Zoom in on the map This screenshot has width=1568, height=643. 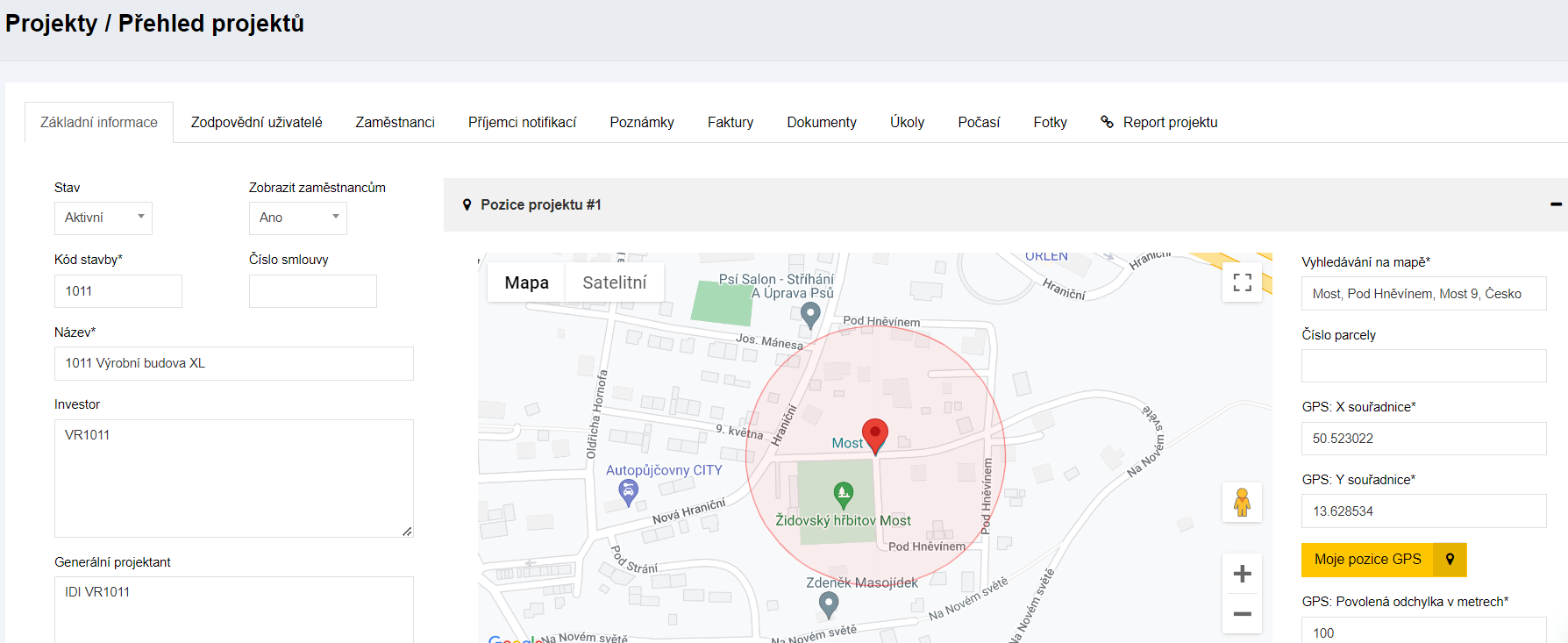pos(1242,575)
